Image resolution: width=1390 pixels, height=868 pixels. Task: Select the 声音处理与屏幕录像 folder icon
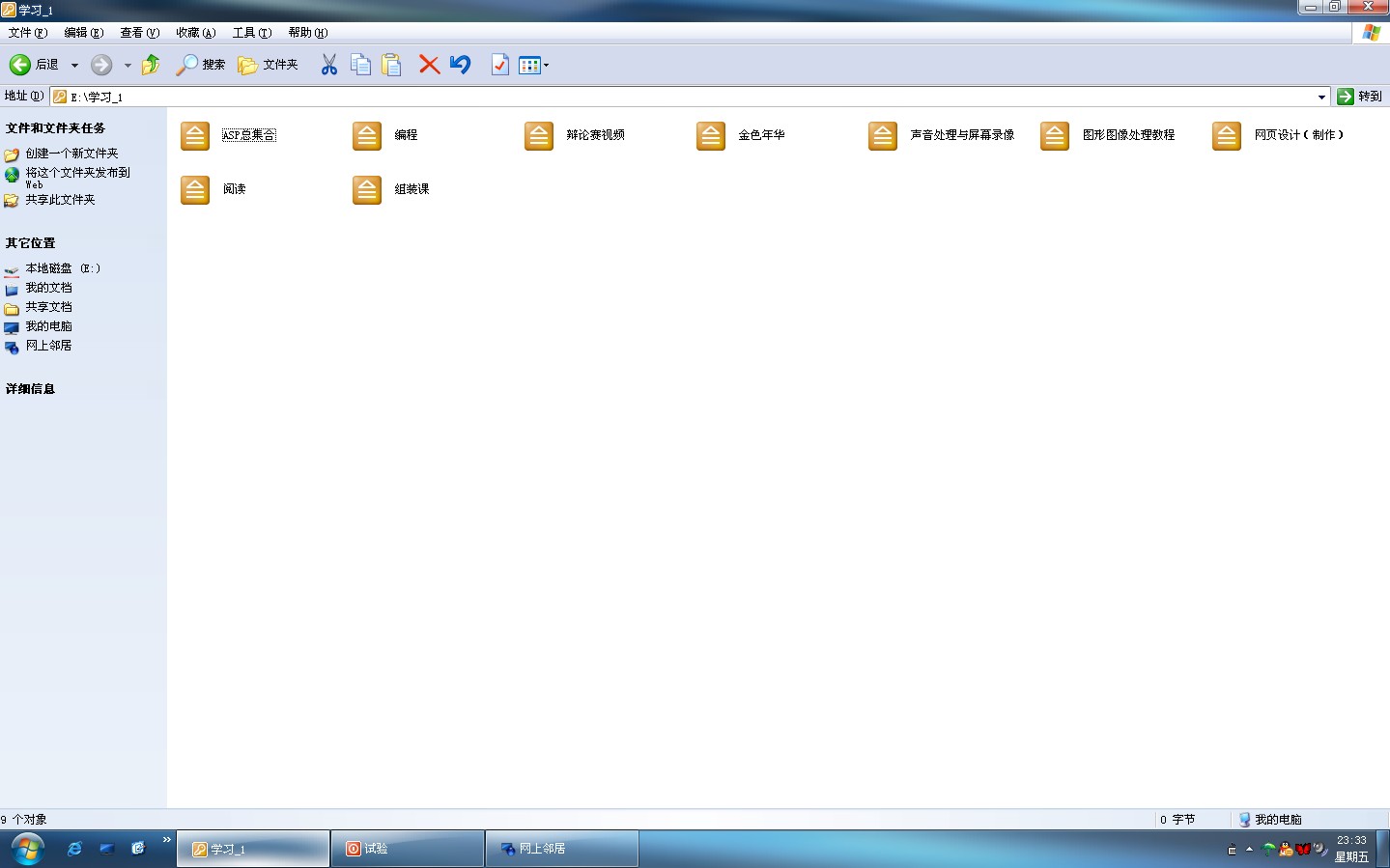883,135
